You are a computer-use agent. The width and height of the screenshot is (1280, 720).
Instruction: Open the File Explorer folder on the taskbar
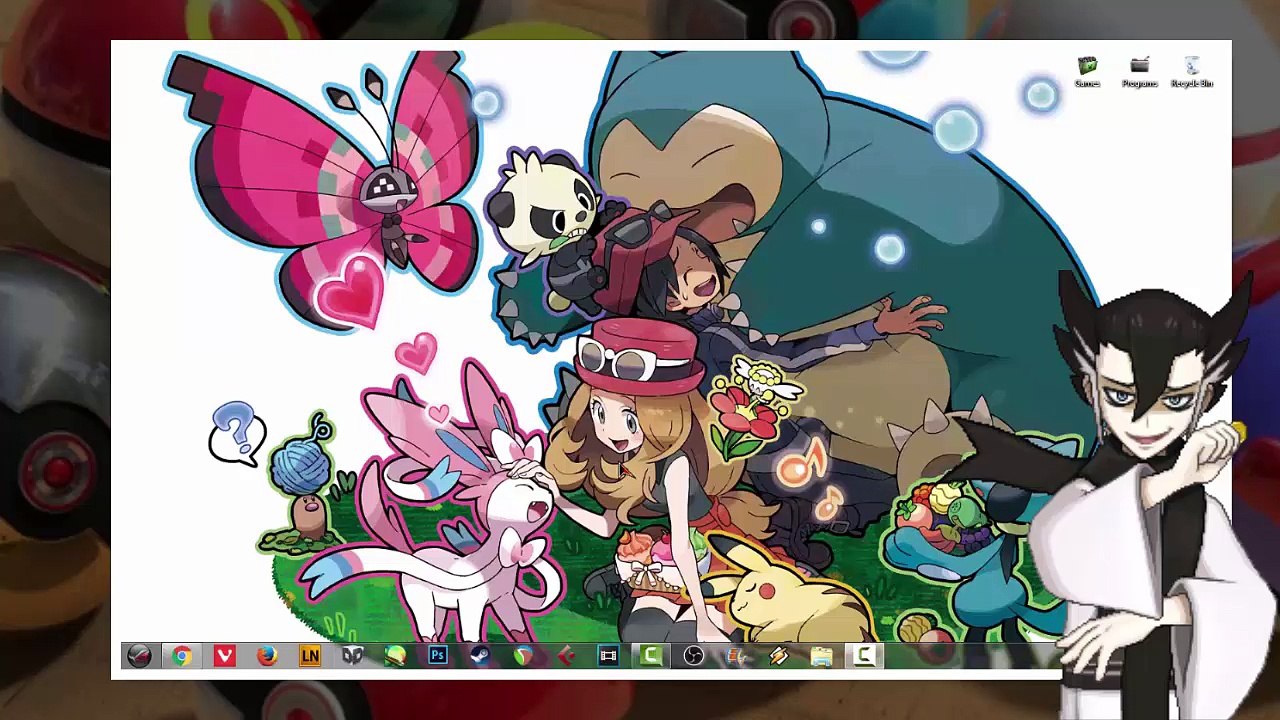tap(822, 656)
